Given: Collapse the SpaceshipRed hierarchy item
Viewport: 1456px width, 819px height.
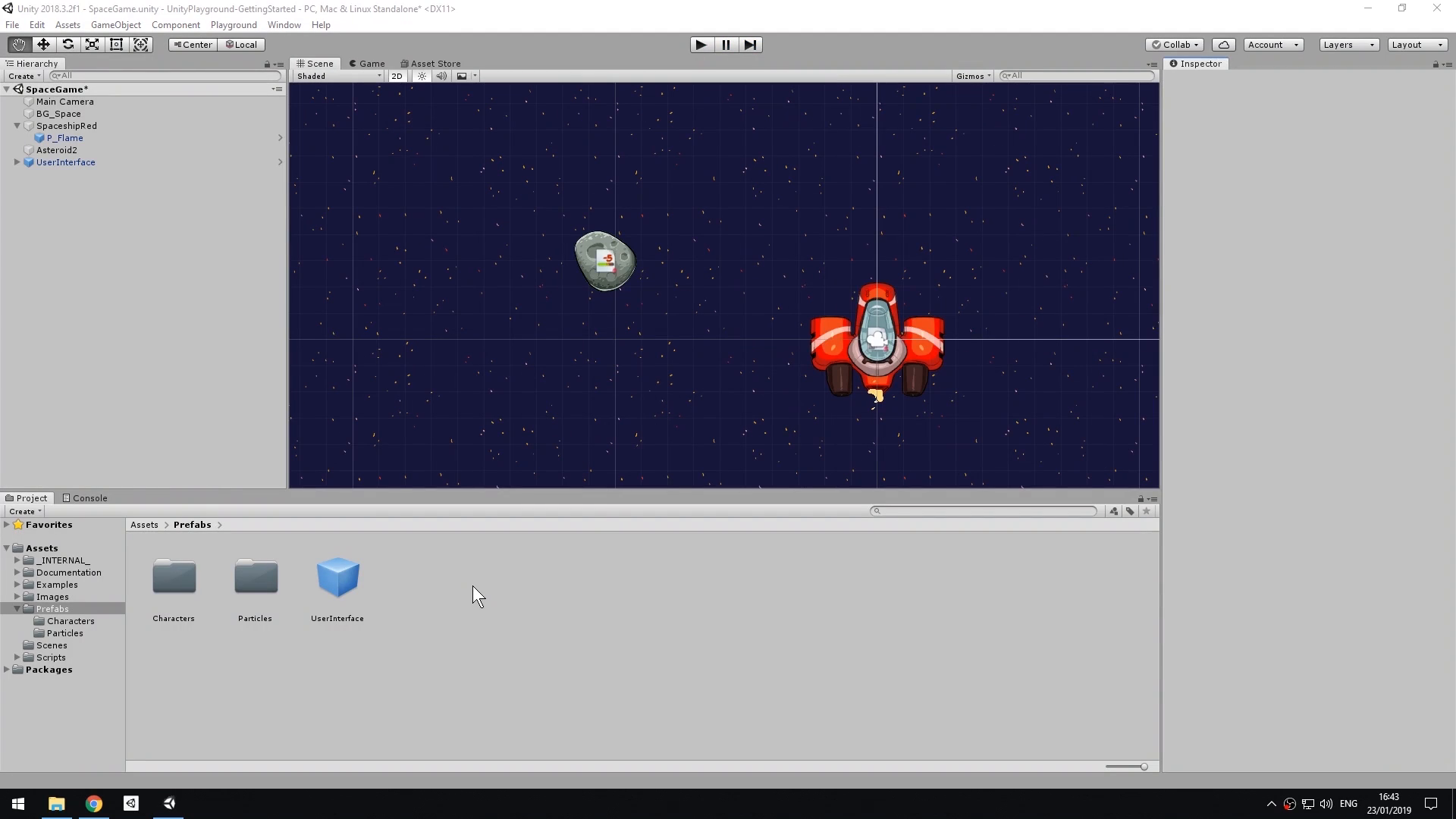Looking at the screenshot, I should coord(17,126).
